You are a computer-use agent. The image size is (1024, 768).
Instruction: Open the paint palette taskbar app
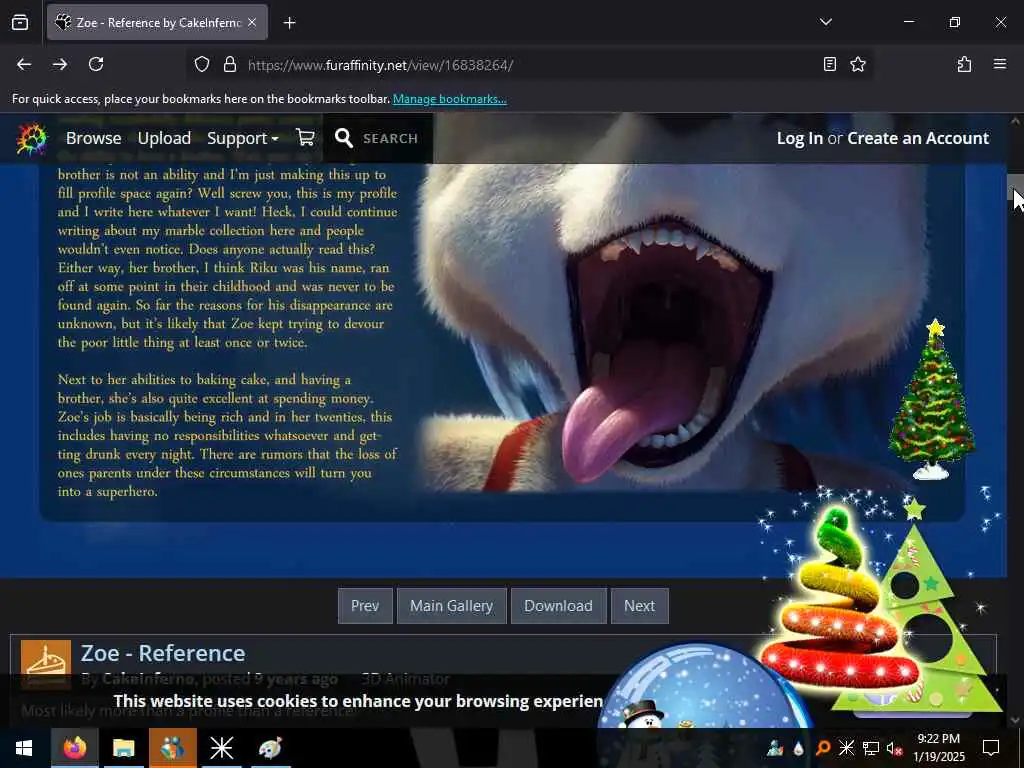(x=270, y=748)
